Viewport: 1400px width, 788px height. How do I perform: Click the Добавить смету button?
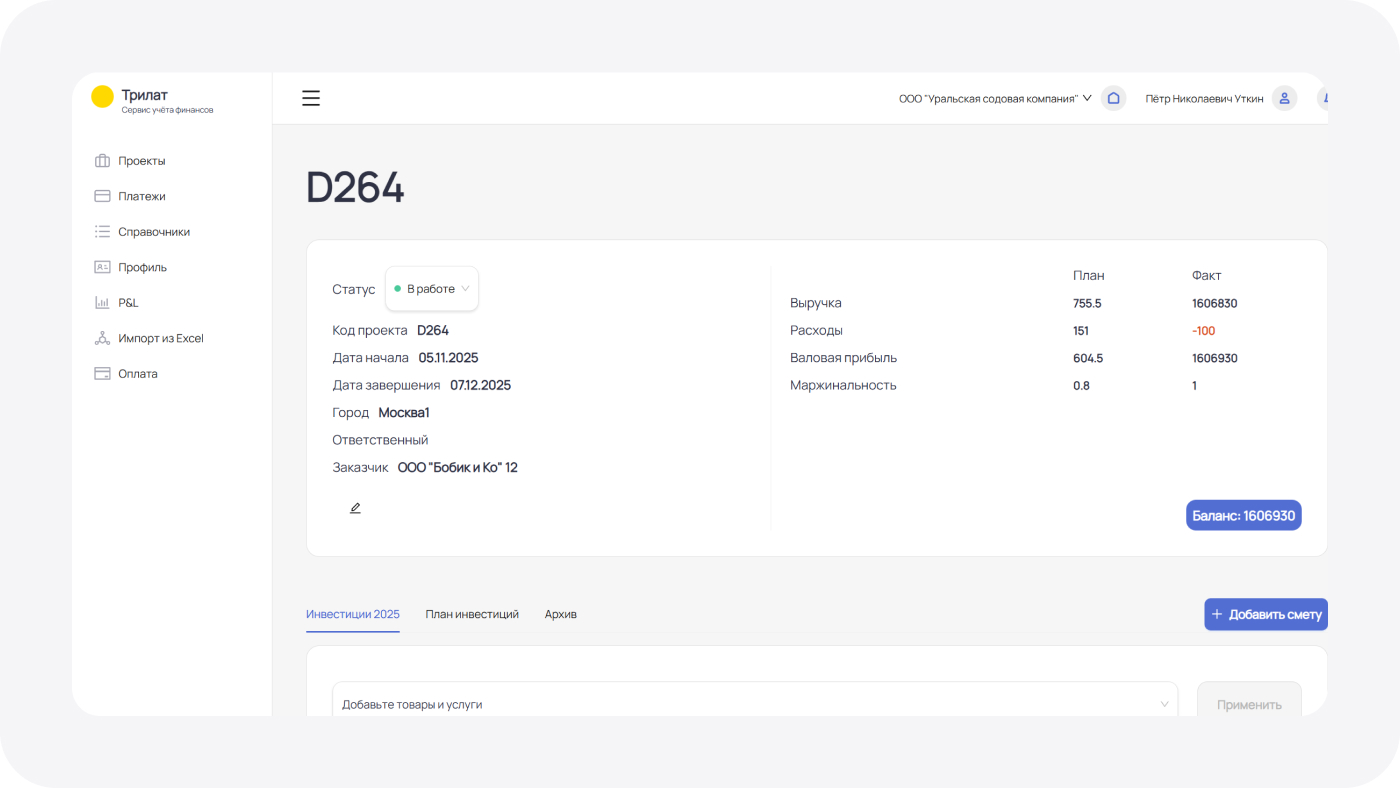coord(1265,614)
